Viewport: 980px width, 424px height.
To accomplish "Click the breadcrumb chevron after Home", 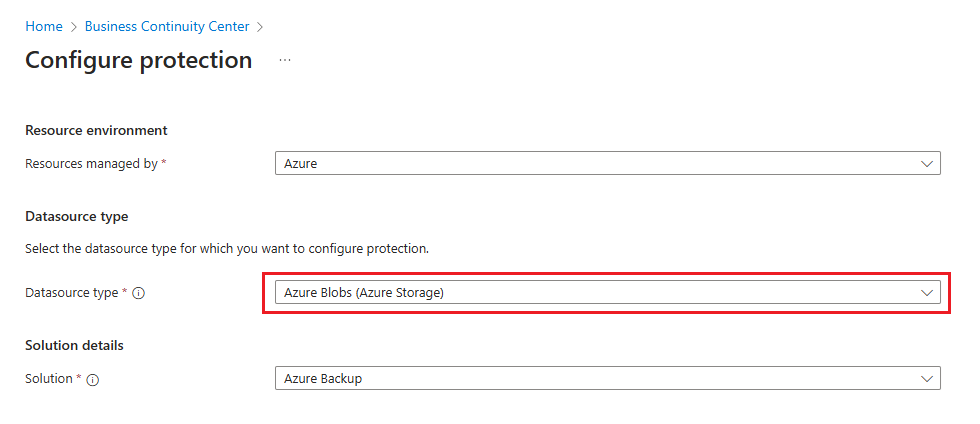I will tap(74, 27).
